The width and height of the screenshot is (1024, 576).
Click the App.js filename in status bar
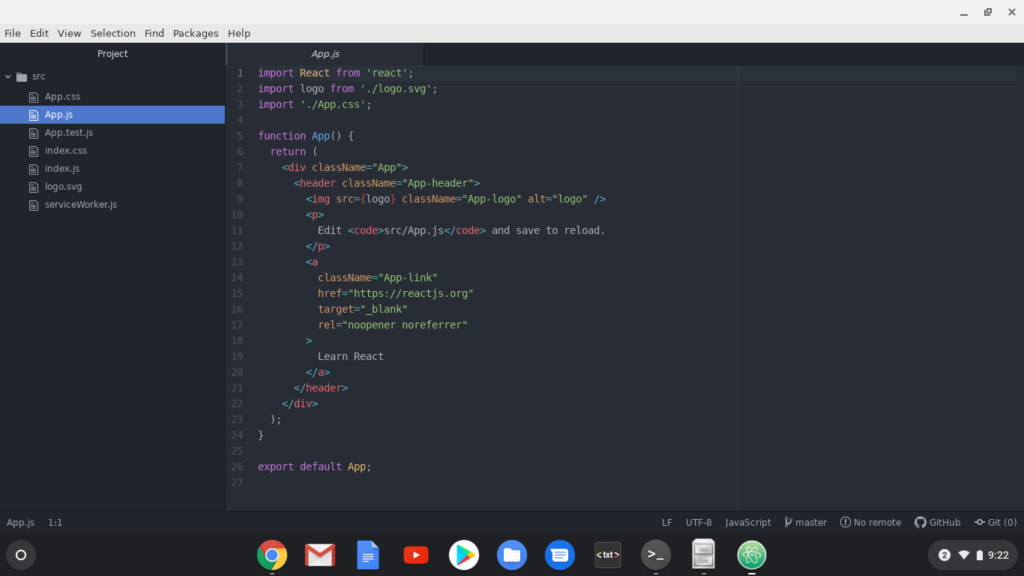20,522
